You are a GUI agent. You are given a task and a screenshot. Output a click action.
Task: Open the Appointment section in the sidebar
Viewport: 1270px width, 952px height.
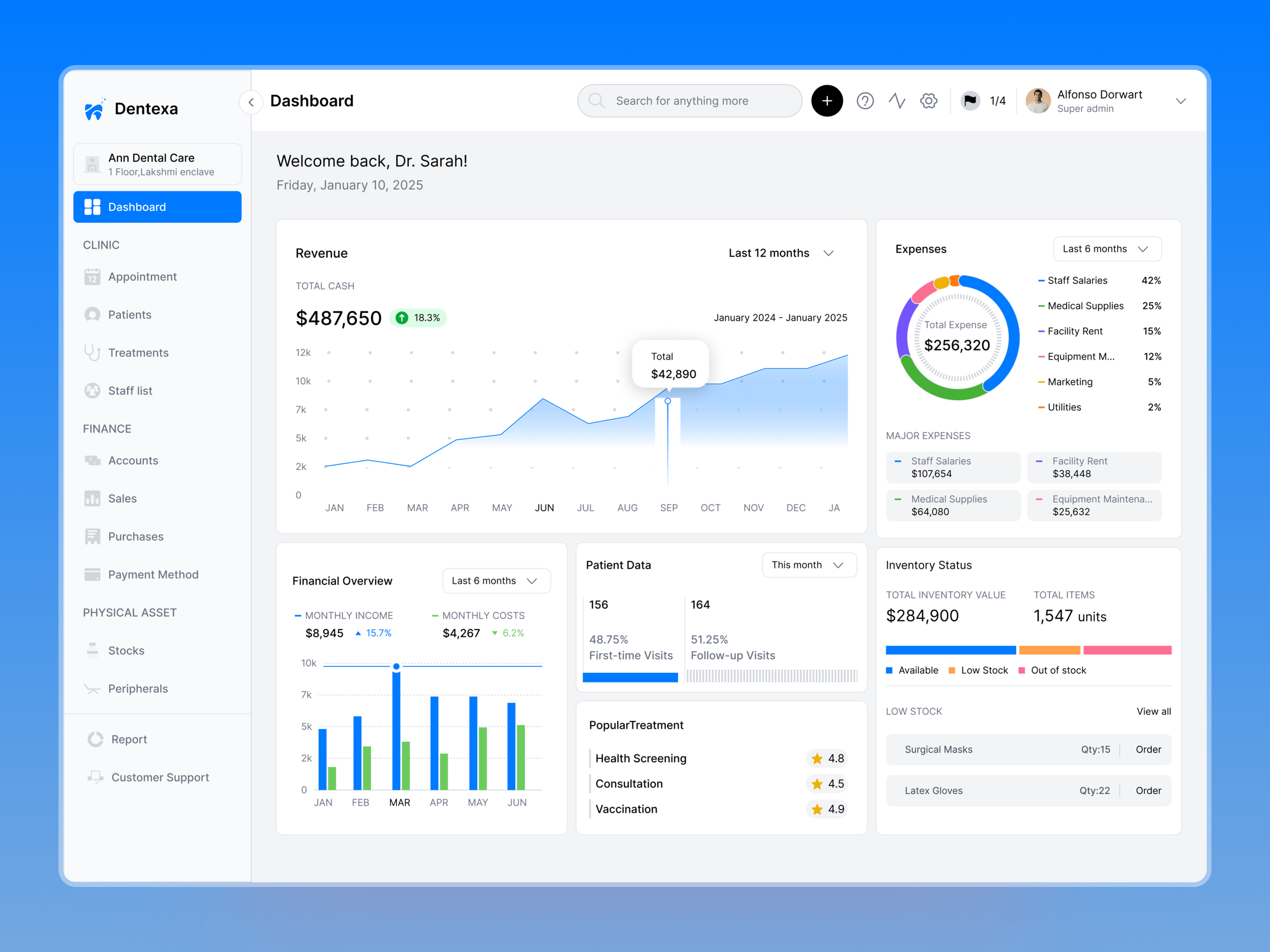142,276
